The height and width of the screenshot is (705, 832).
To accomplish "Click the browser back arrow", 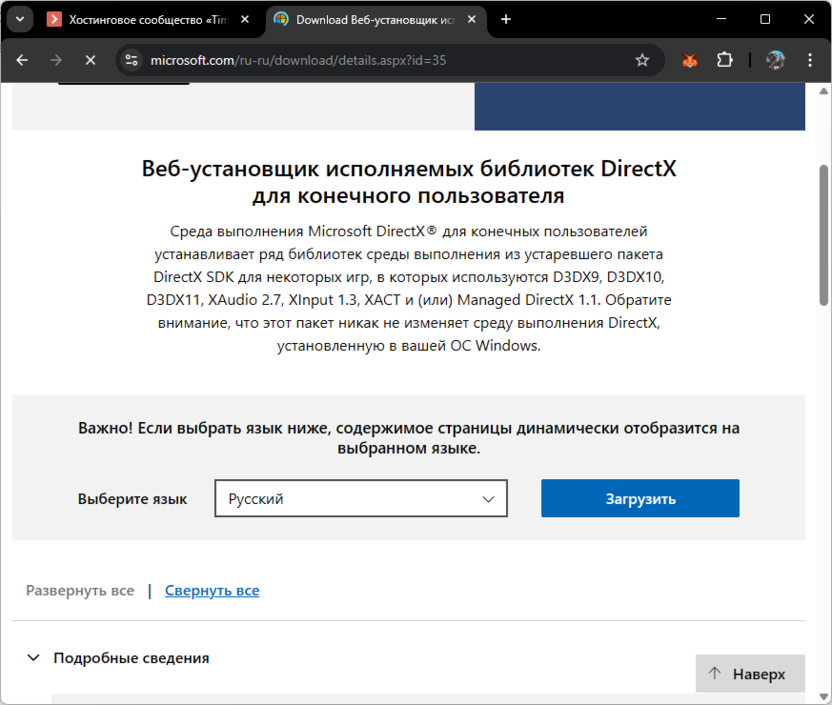I will pos(22,60).
